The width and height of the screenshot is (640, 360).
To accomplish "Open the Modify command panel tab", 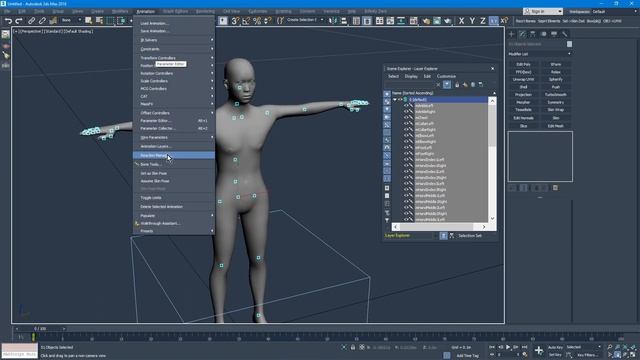I will click(x=522, y=34).
